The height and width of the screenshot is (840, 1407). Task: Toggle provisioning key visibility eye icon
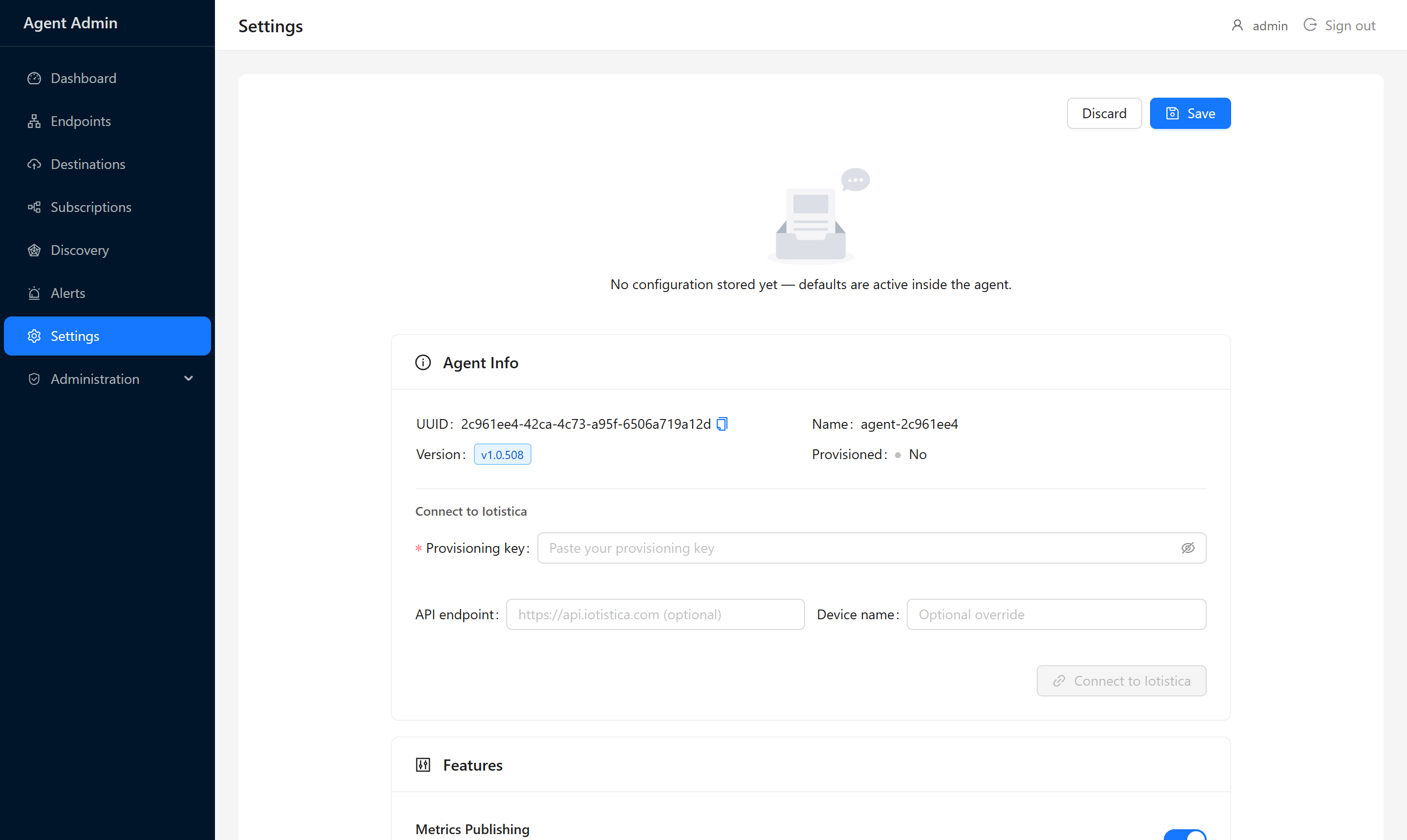[1188, 548]
